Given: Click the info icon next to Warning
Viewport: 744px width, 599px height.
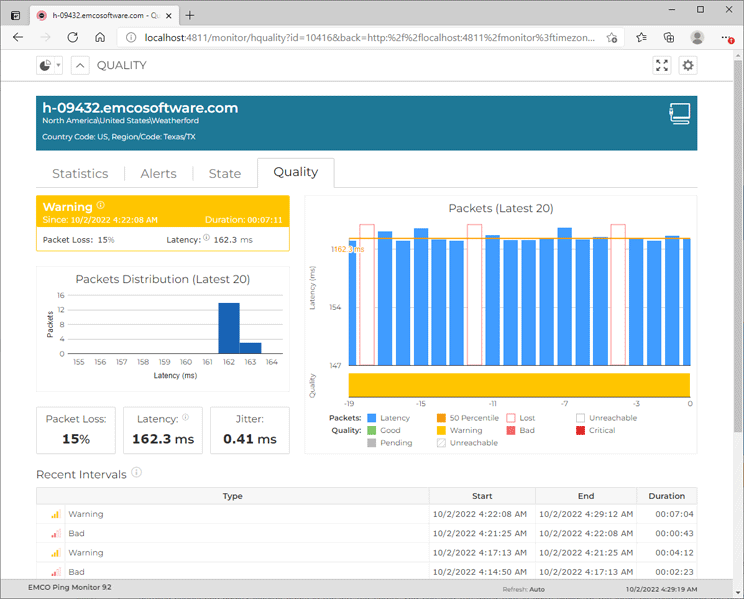Looking at the screenshot, I should point(101,206).
